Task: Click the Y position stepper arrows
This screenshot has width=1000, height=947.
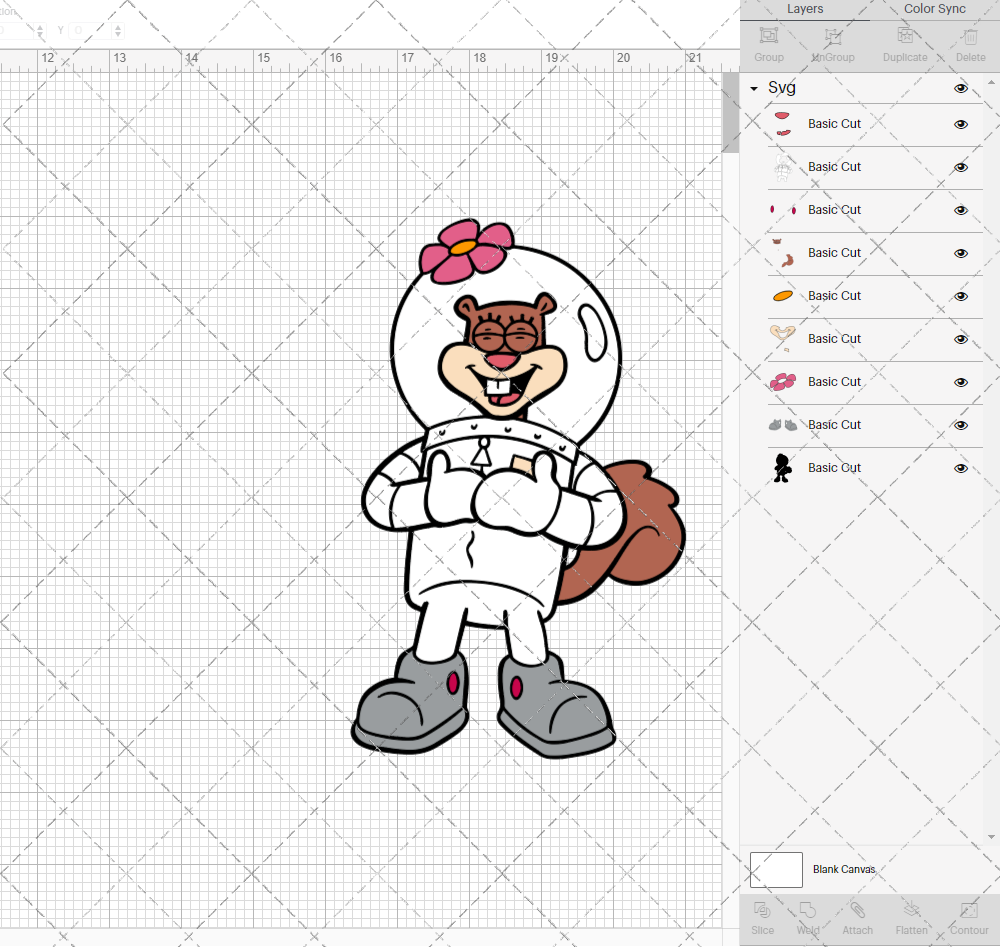Action: point(117,30)
